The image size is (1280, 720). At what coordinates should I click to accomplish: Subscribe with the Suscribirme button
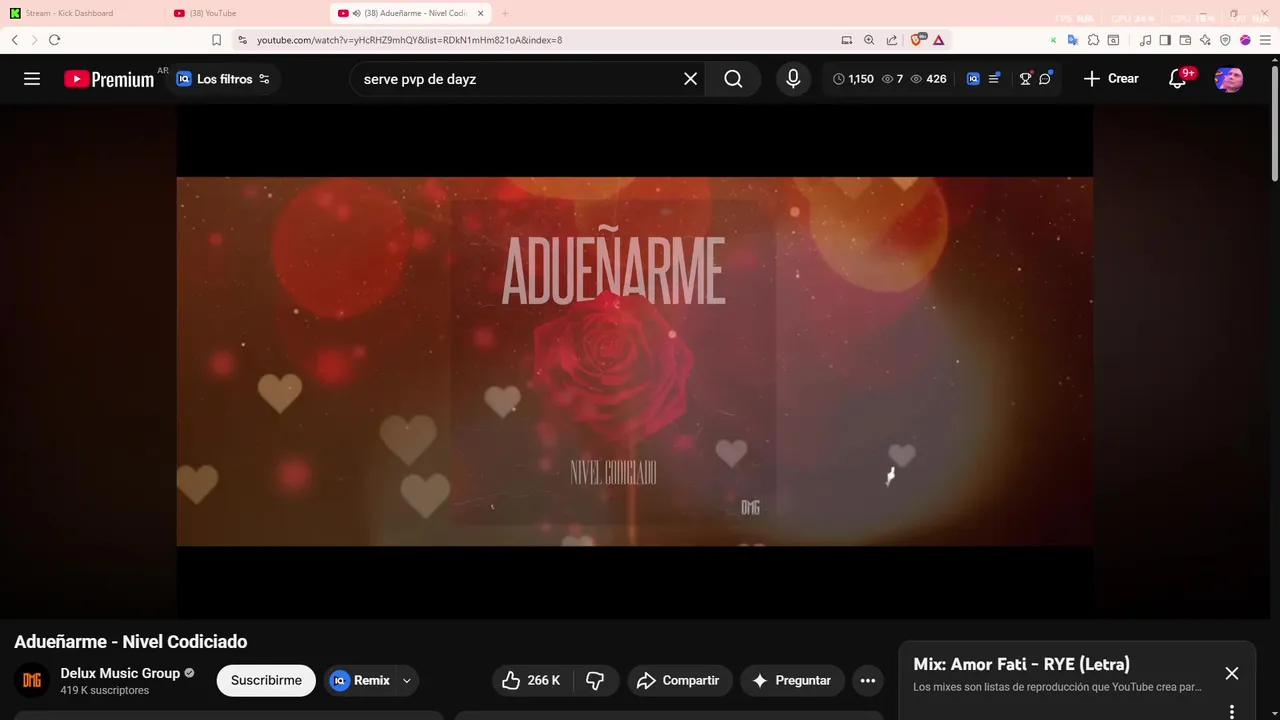click(x=266, y=680)
